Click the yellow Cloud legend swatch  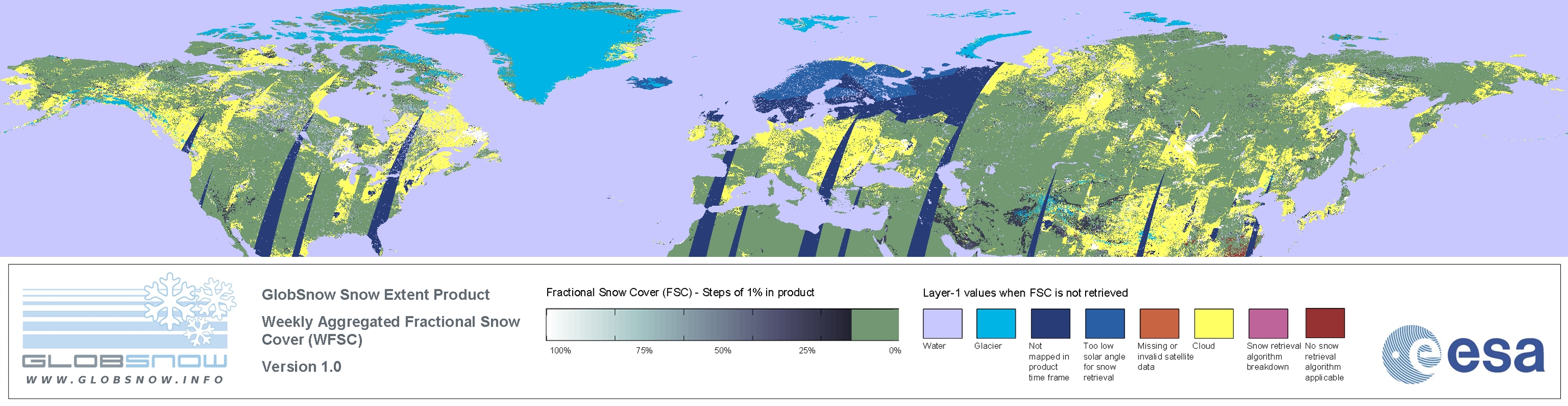[x=1213, y=323]
